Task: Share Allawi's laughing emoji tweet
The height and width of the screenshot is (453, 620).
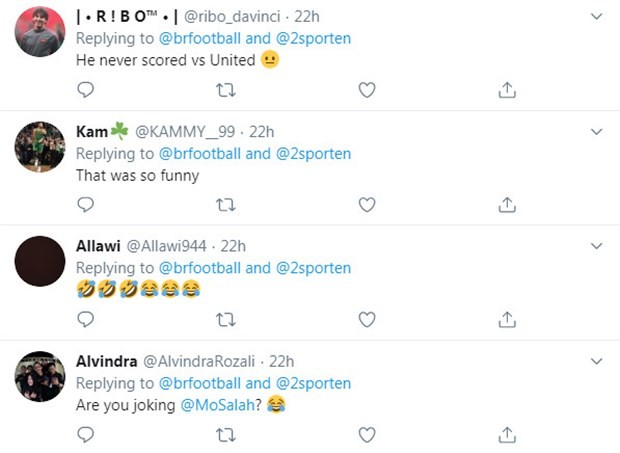Action: click(x=507, y=320)
